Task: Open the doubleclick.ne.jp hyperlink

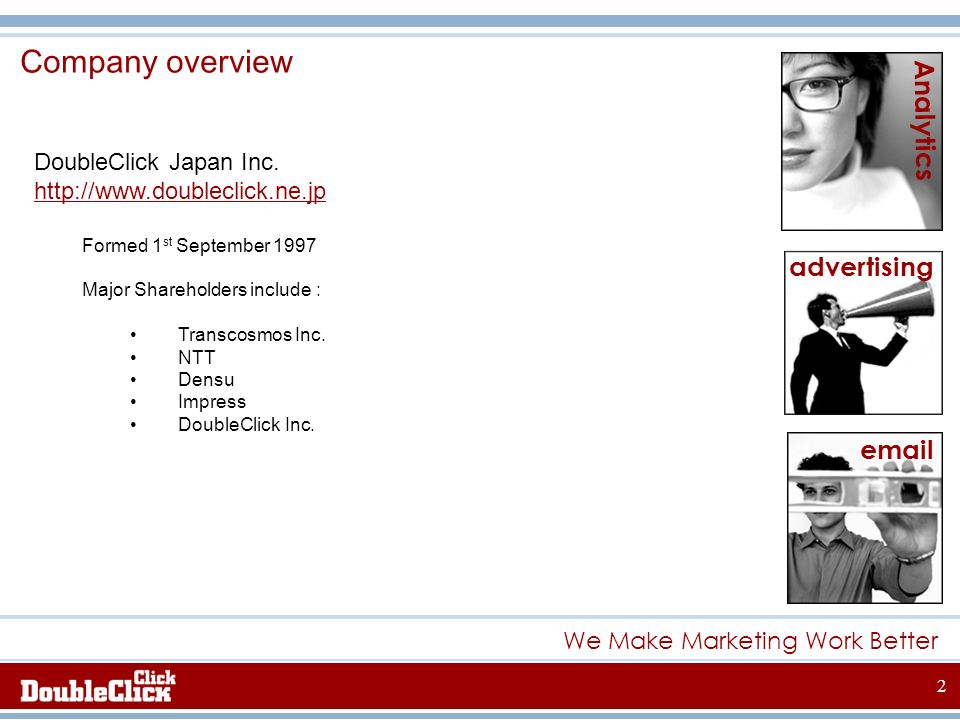Action: tap(180, 191)
